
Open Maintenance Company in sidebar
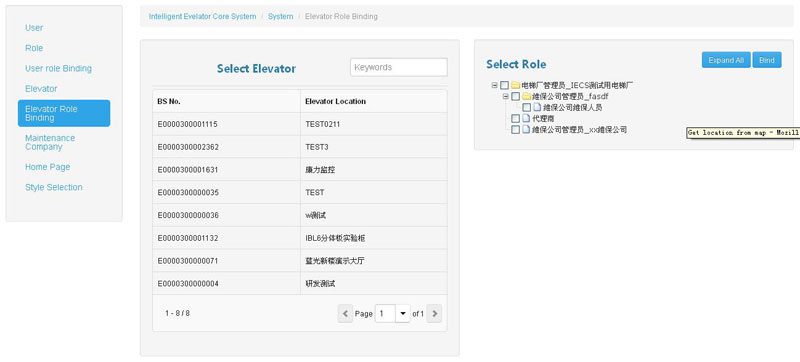tap(50, 142)
